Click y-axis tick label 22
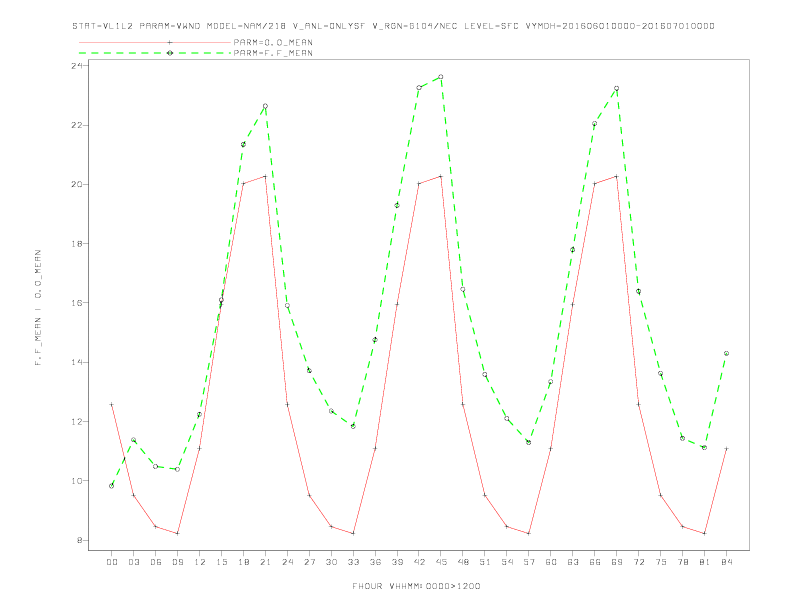The image size is (792, 612). pyautogui.click(x=77, y=125)
